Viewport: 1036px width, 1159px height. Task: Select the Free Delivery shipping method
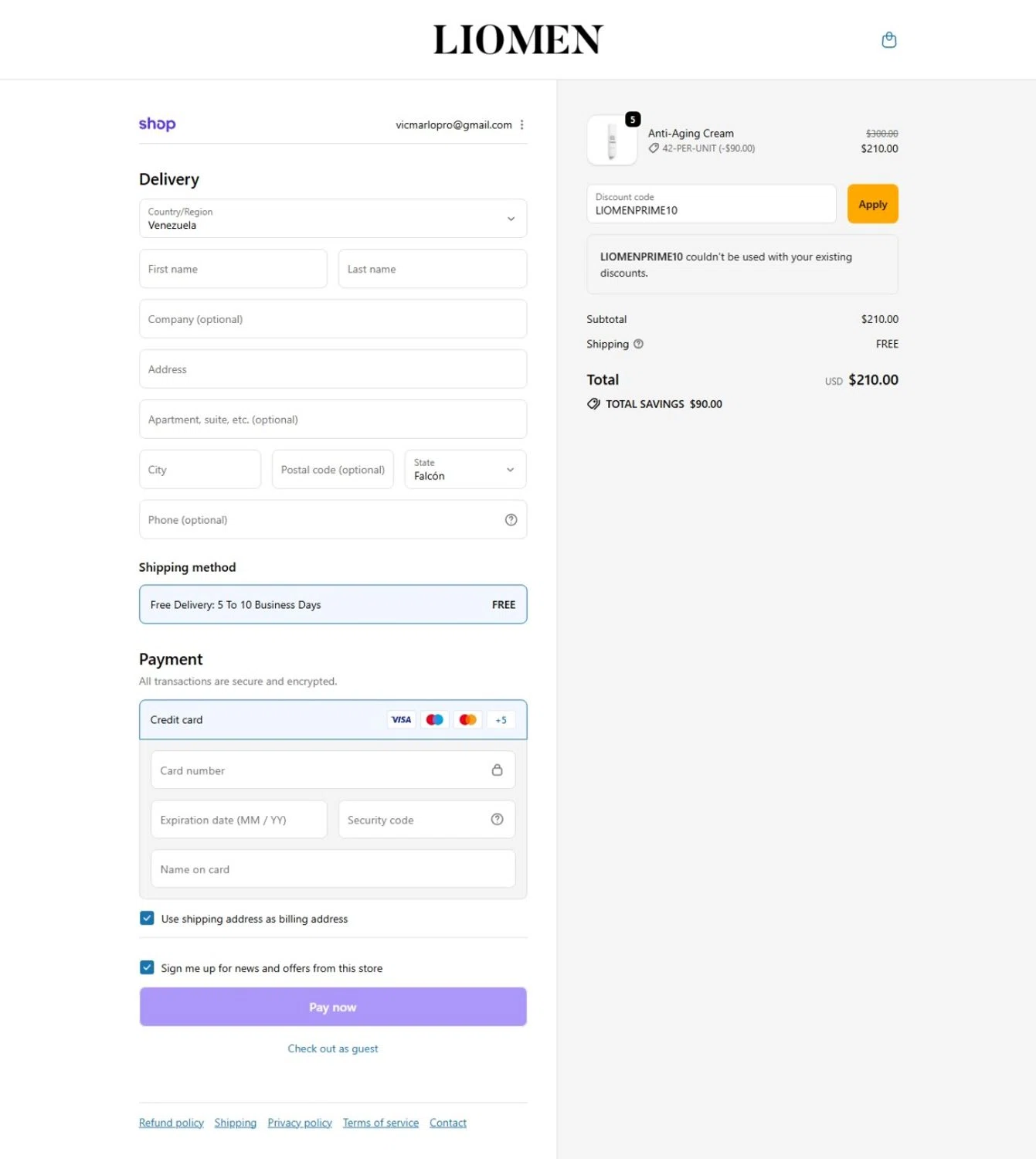(x=333, y=604)
